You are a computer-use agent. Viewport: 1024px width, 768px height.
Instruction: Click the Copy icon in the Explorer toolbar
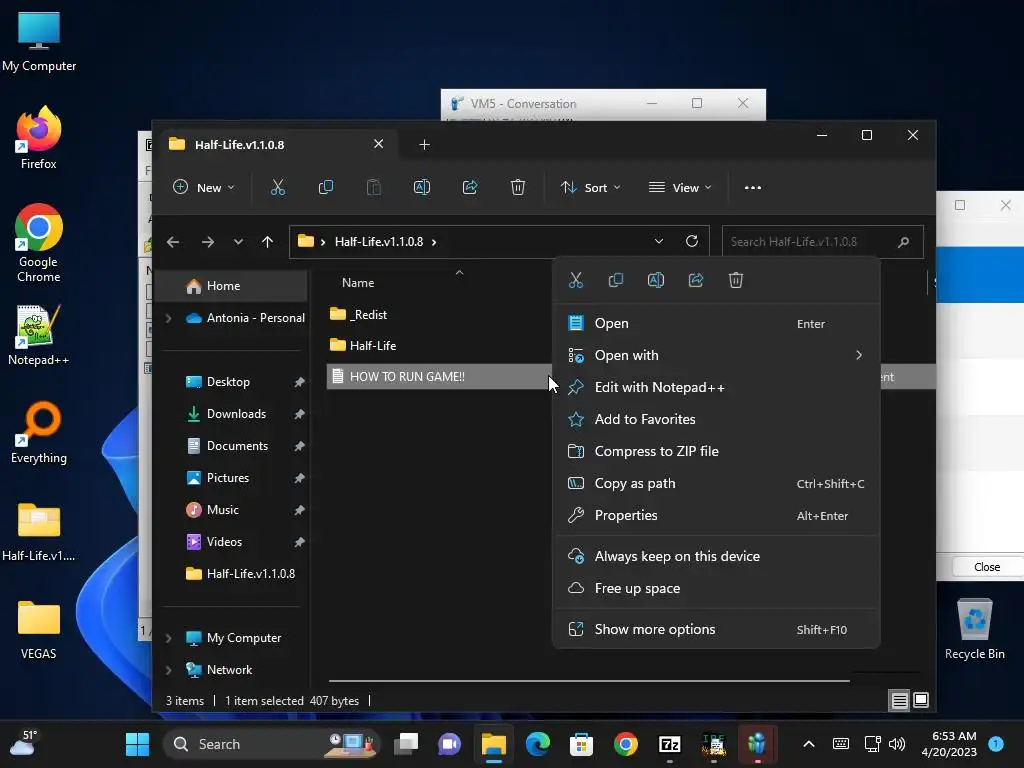pyautogui.click(x=326, y=187)
